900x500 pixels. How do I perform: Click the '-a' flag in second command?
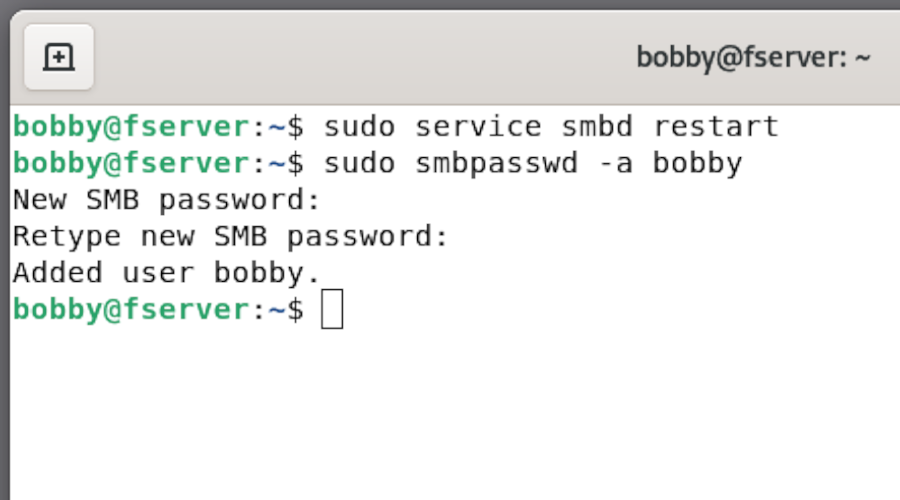click(615, 164)
